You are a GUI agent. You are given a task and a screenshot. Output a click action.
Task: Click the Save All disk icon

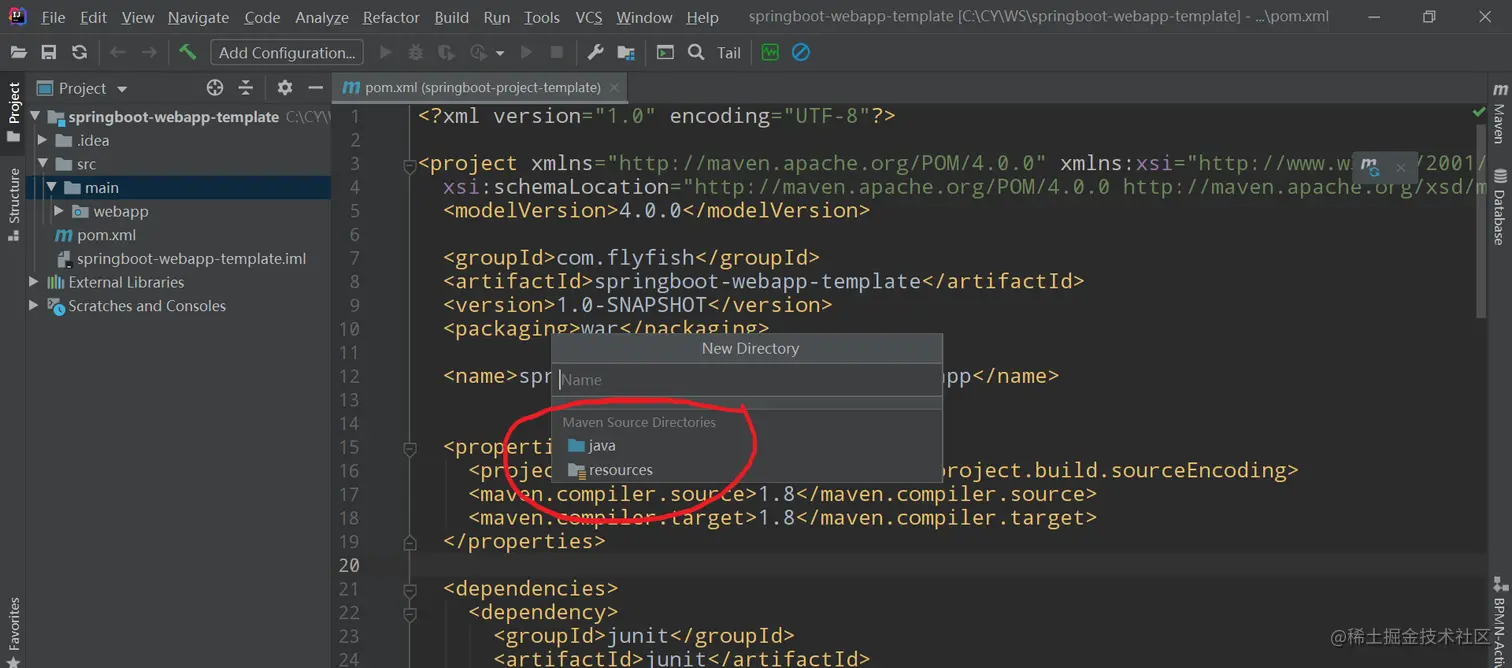[x=48, y=52]
